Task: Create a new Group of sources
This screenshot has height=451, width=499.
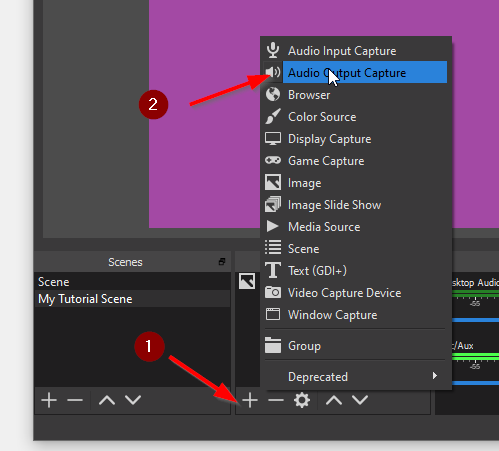Action: [x=356, y=346]
